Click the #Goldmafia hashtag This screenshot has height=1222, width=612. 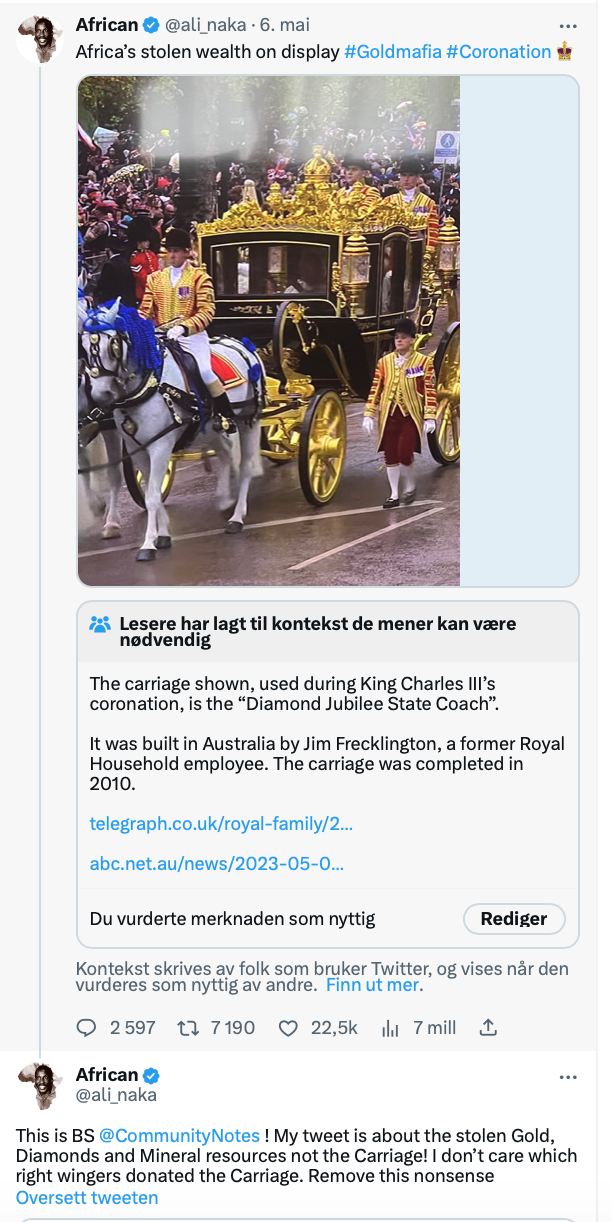click(393, 51)
